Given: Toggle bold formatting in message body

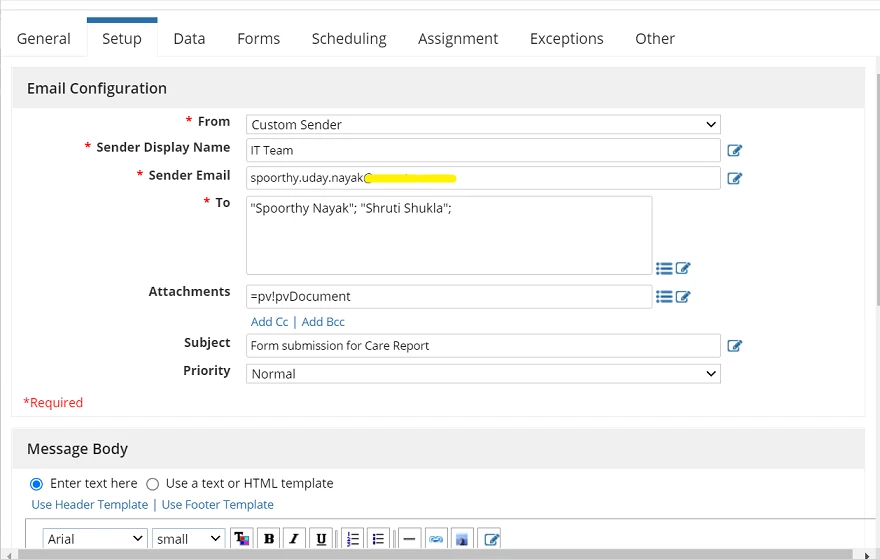Looking at the screenshot, I should (269, 539).
